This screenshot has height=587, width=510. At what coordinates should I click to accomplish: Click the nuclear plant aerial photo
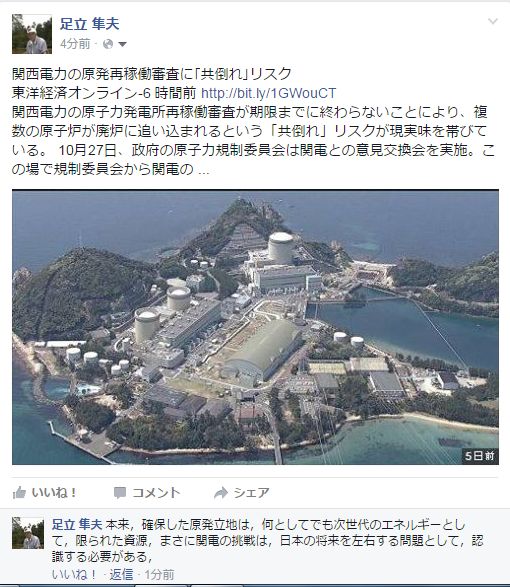255,327
